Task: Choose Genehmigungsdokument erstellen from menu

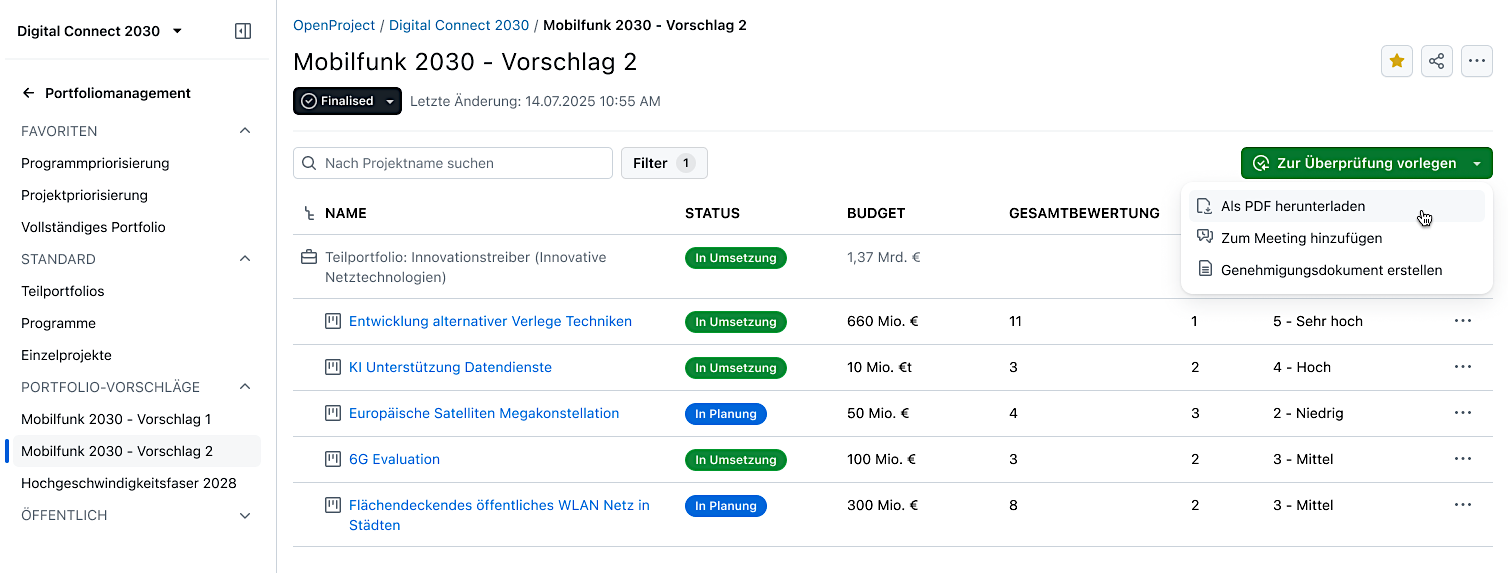Action: 1331,270
